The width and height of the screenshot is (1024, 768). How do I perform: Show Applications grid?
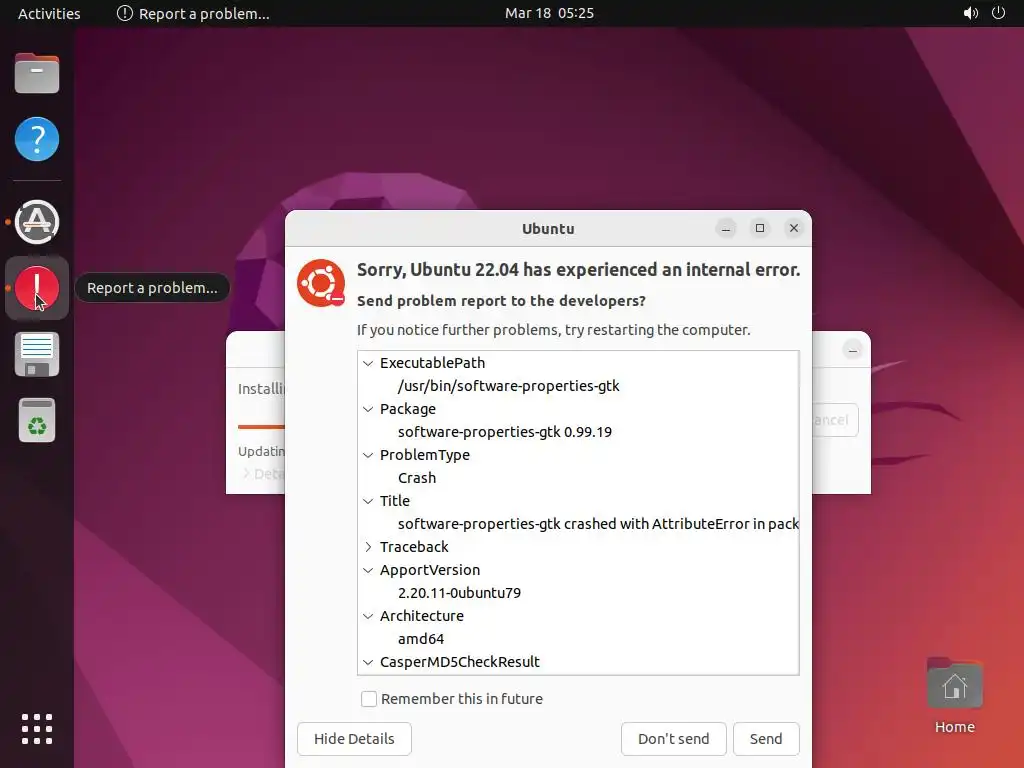(37, 729)
